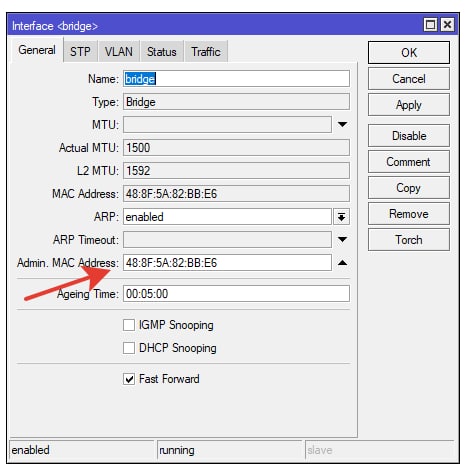
Task: Click the Name input field
Action: pyautogui.click(x=236, y=79)
